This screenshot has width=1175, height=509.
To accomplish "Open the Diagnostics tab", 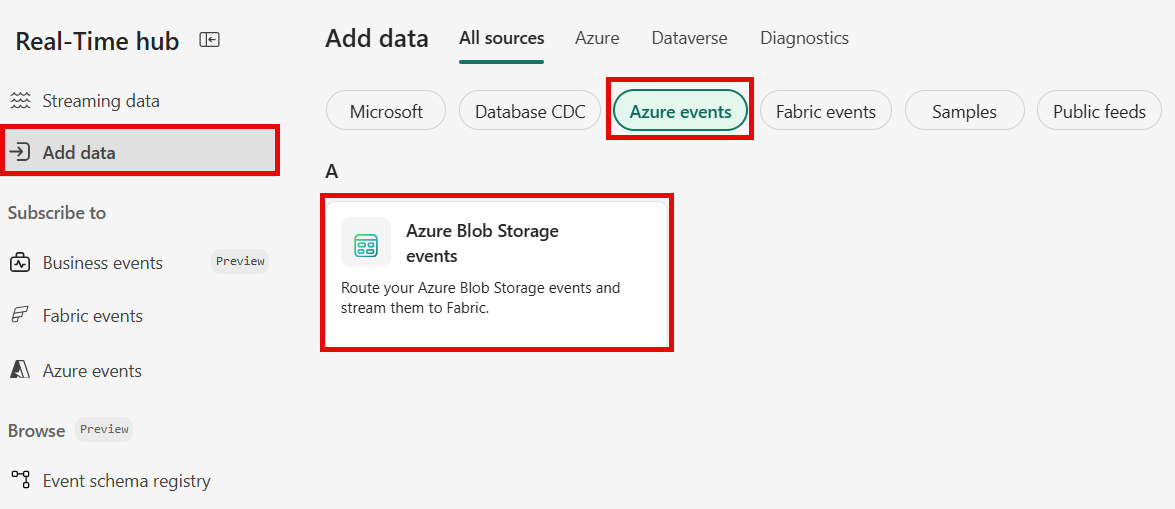I will click(804, 39).
